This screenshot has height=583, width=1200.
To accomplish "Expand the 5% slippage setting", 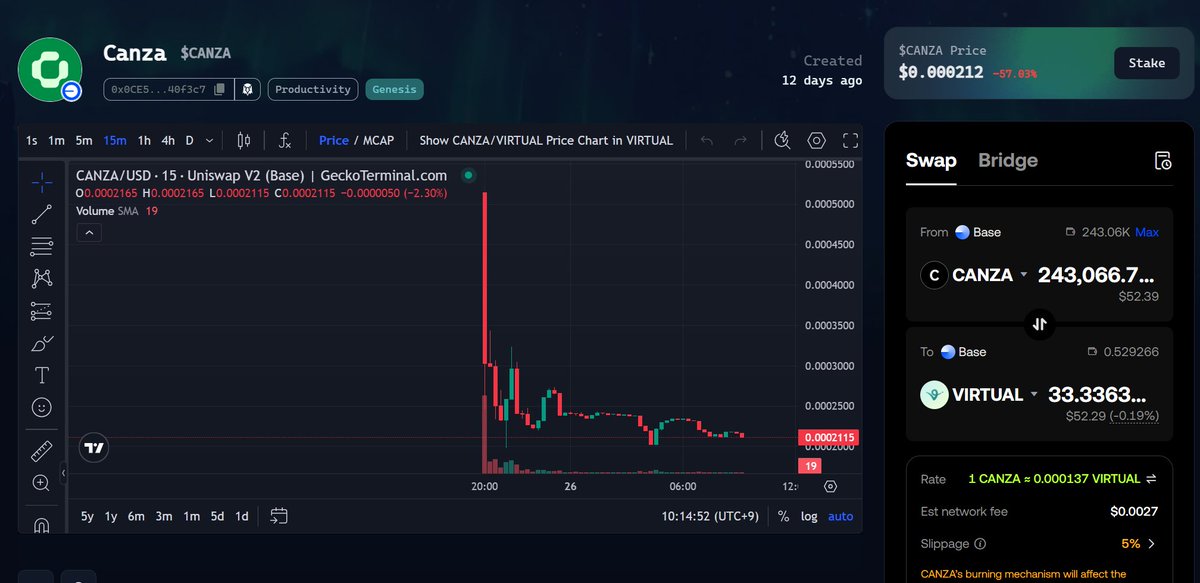I will pyautogui.click(x=1139, y=544).
